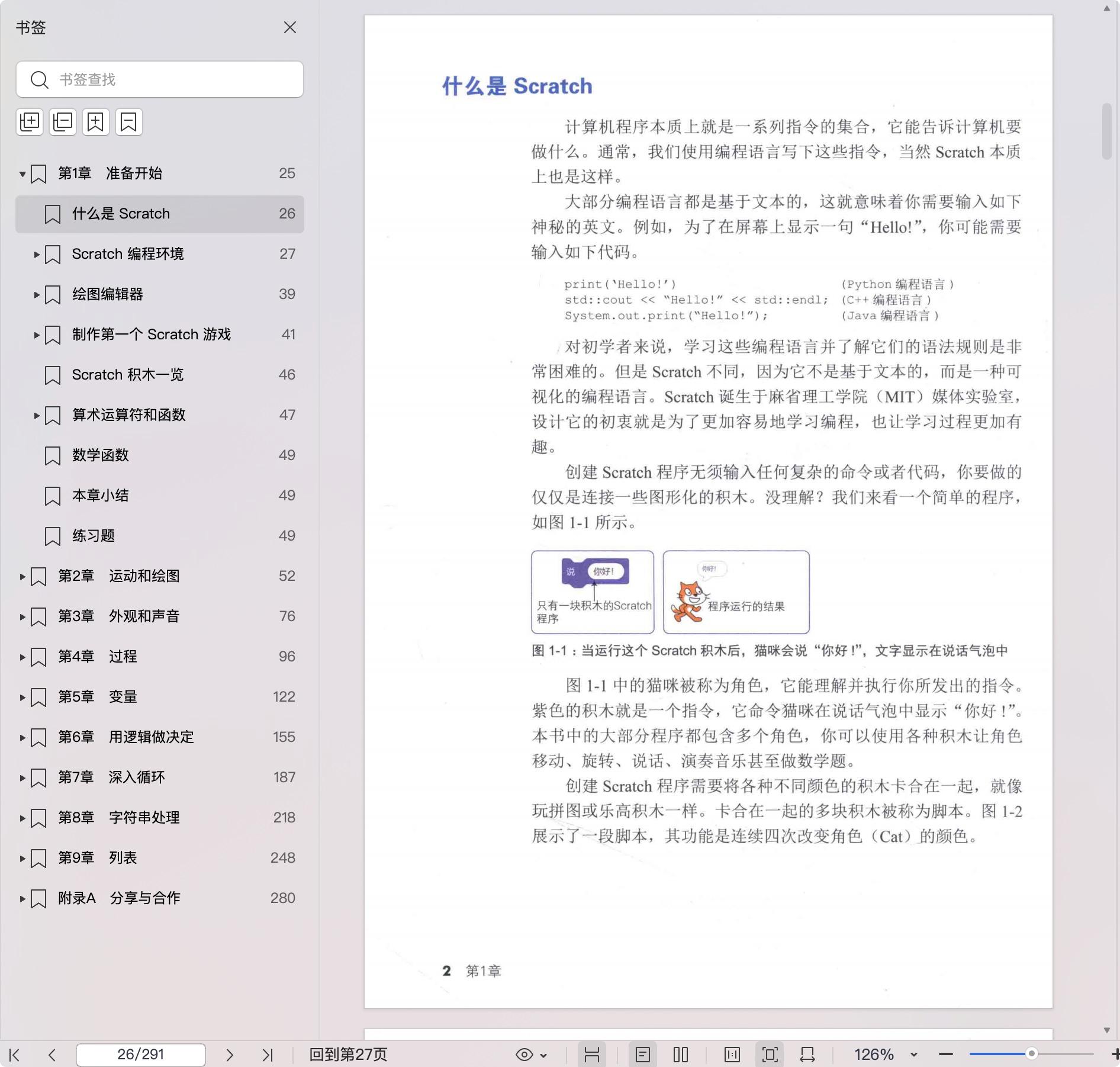The width and height of the screenshot is (1120, 1067).
Task: Expand all bookmarks in the sidebar
Action: tap(30, 122)
